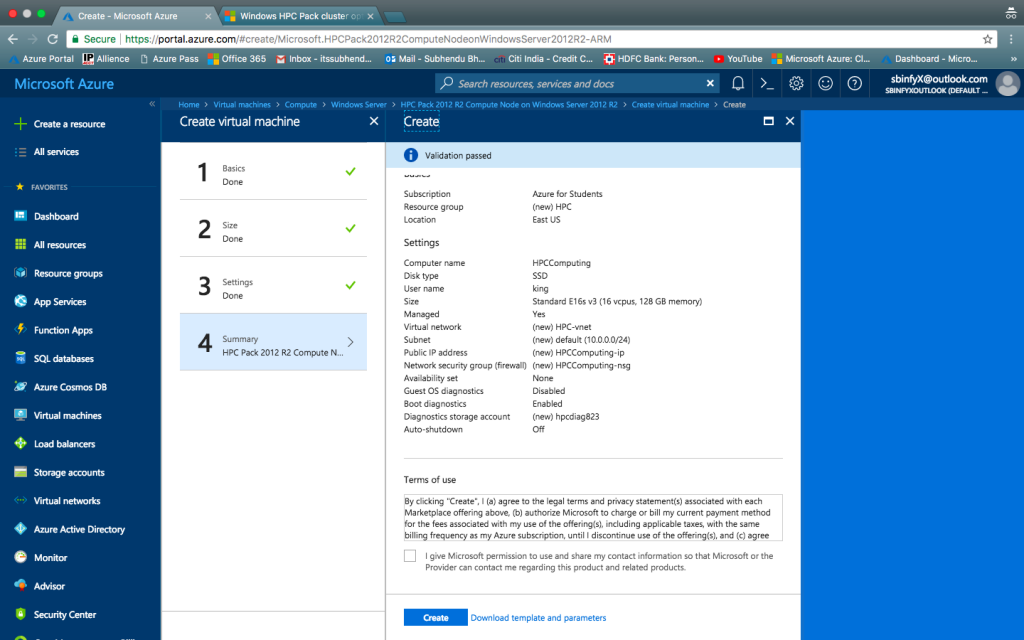Click the Microsoft Azure logo text

64,84
